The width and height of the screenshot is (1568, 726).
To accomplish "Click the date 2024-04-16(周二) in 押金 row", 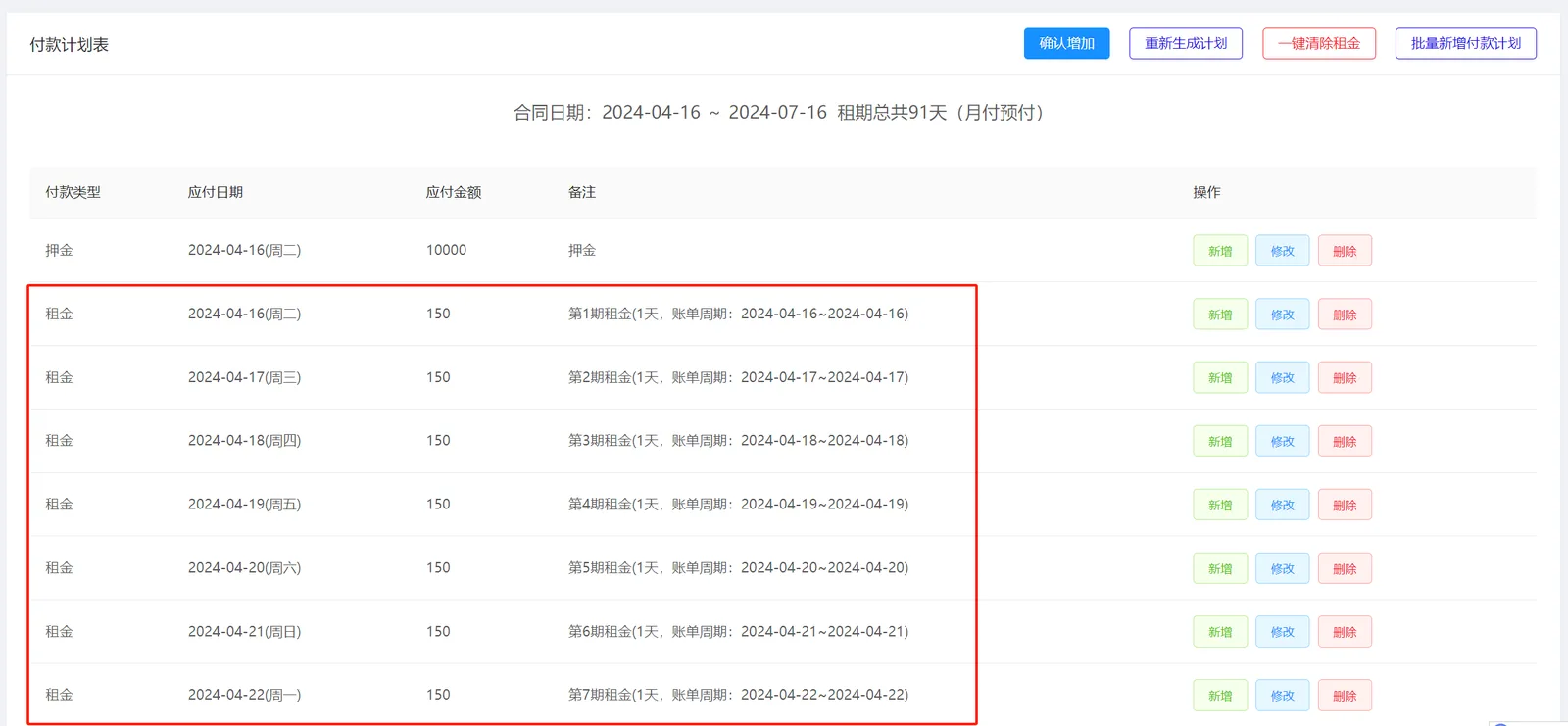I will click(x=244, y=250).
